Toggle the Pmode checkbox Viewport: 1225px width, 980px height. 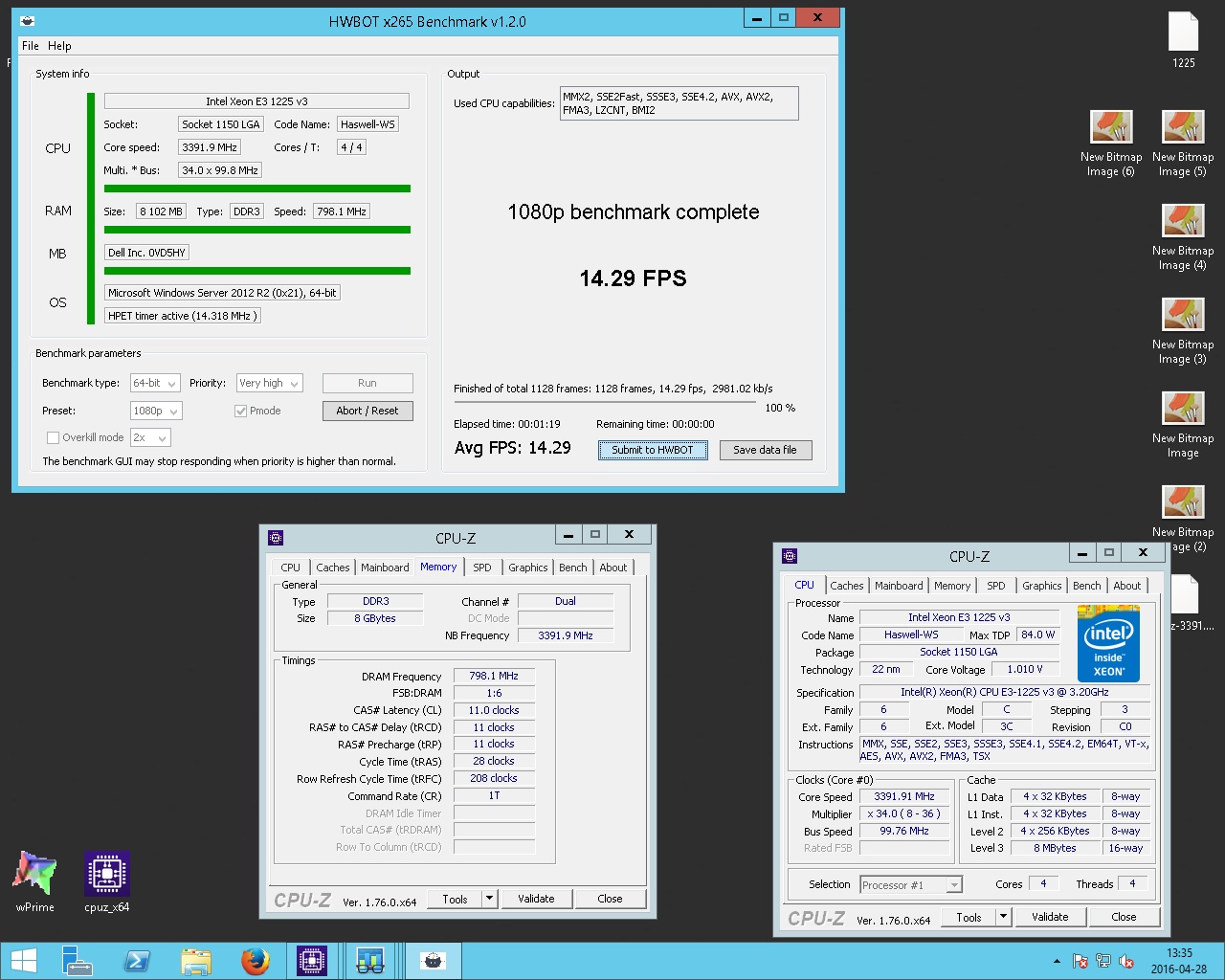(241, 411)
